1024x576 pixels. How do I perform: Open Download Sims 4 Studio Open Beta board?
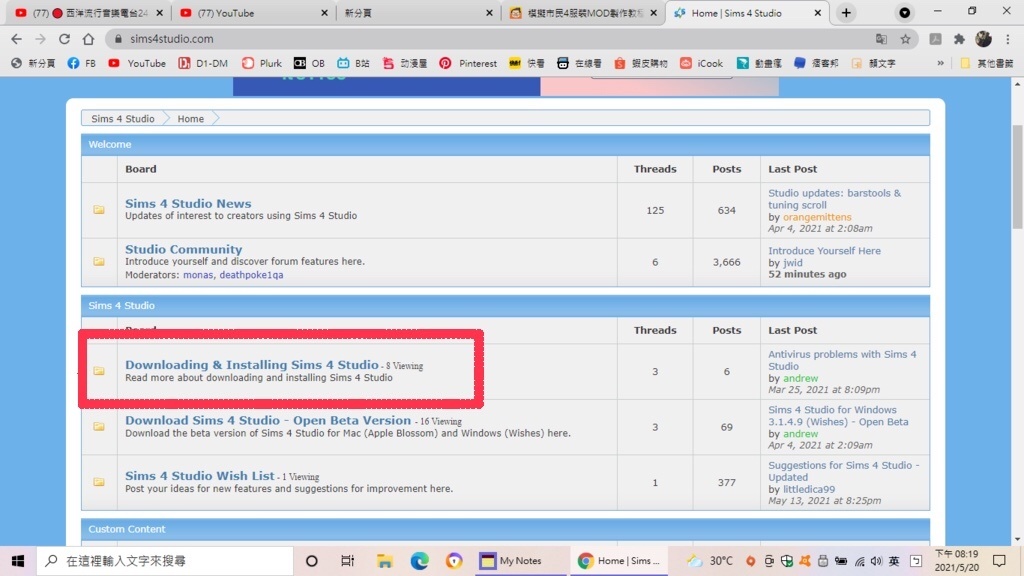pyautogui.click(x=268, y=421)
